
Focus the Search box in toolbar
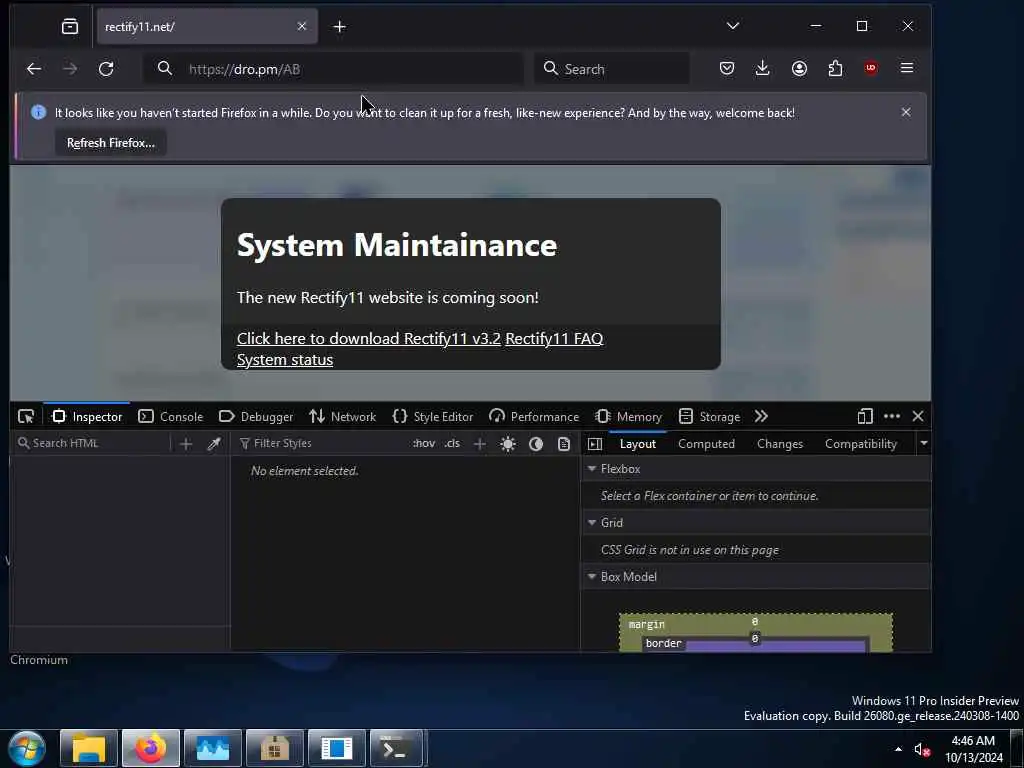(x=612, y=69)
